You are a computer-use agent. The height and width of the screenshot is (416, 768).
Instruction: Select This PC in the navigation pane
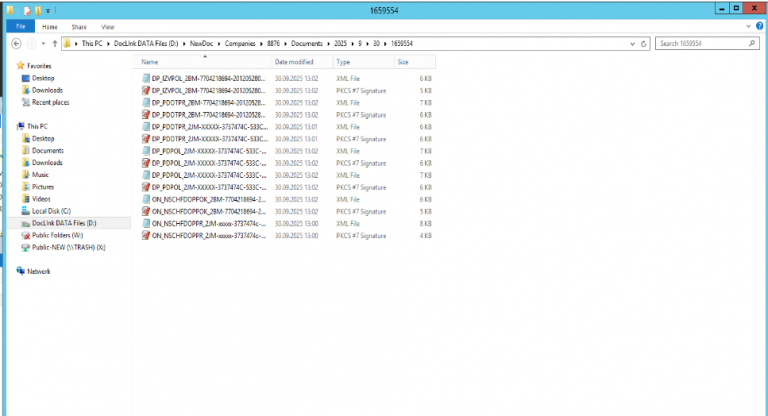37,126
